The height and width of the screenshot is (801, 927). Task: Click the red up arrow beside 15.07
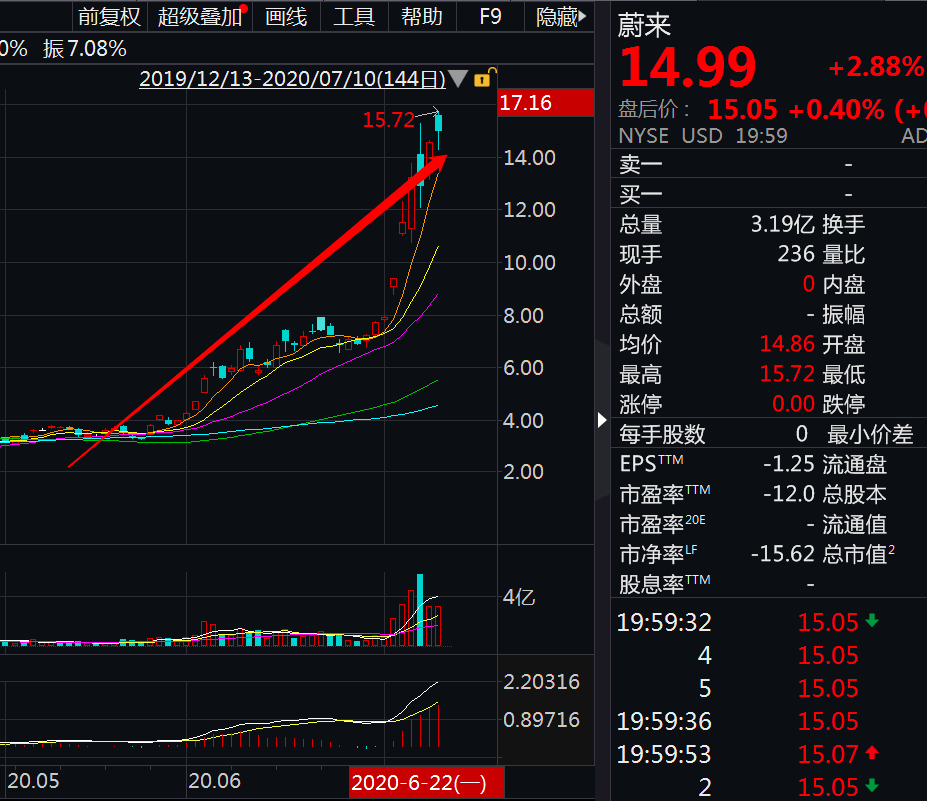pos(872,753)
